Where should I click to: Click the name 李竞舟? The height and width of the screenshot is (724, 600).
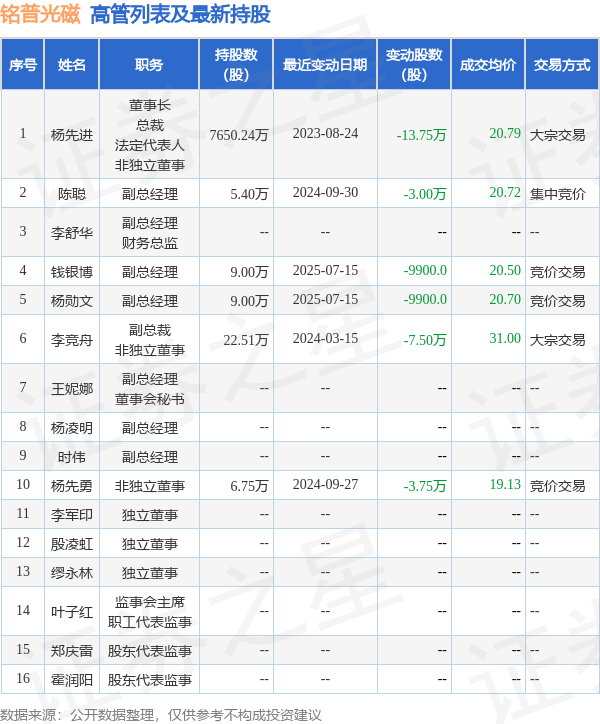(72, 340)
